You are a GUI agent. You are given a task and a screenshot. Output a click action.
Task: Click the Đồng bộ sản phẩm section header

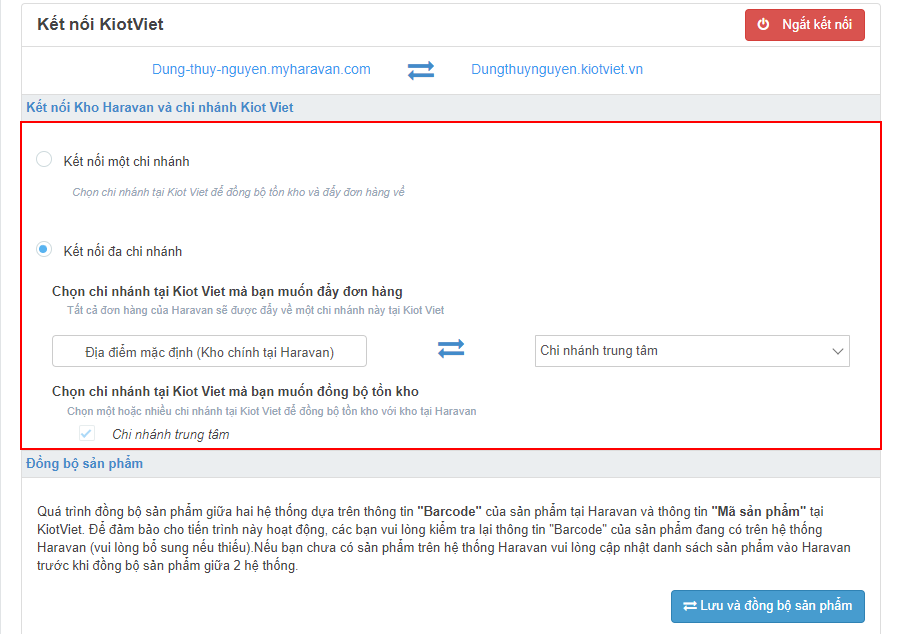[84, 463]
